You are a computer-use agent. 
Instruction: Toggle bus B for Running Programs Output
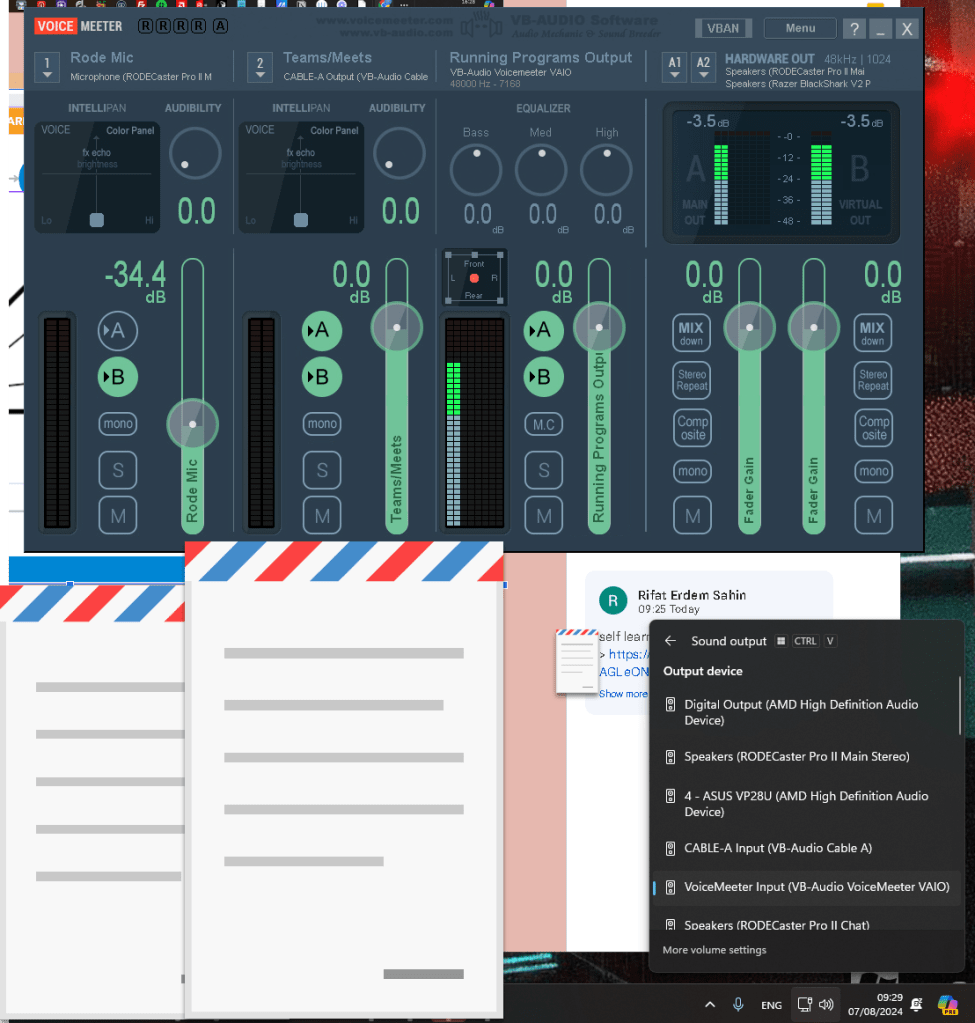coord(544,377)
